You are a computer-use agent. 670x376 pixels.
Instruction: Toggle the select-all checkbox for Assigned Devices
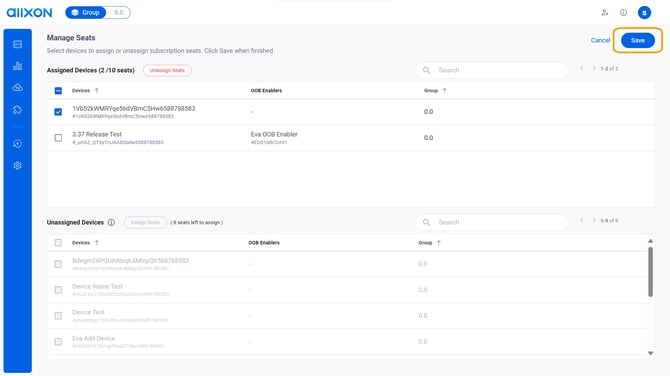pyautogui.click(x=58, y=91)
